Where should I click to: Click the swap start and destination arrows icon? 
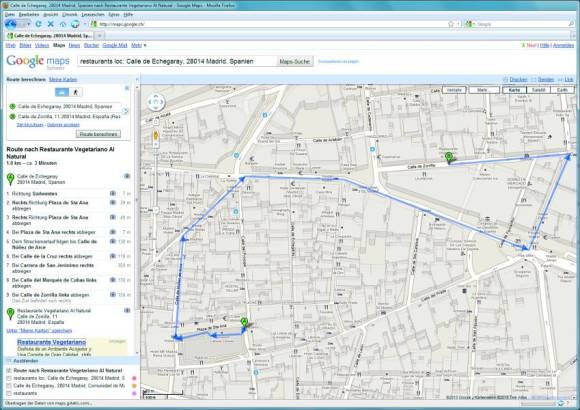click(126, 111)
